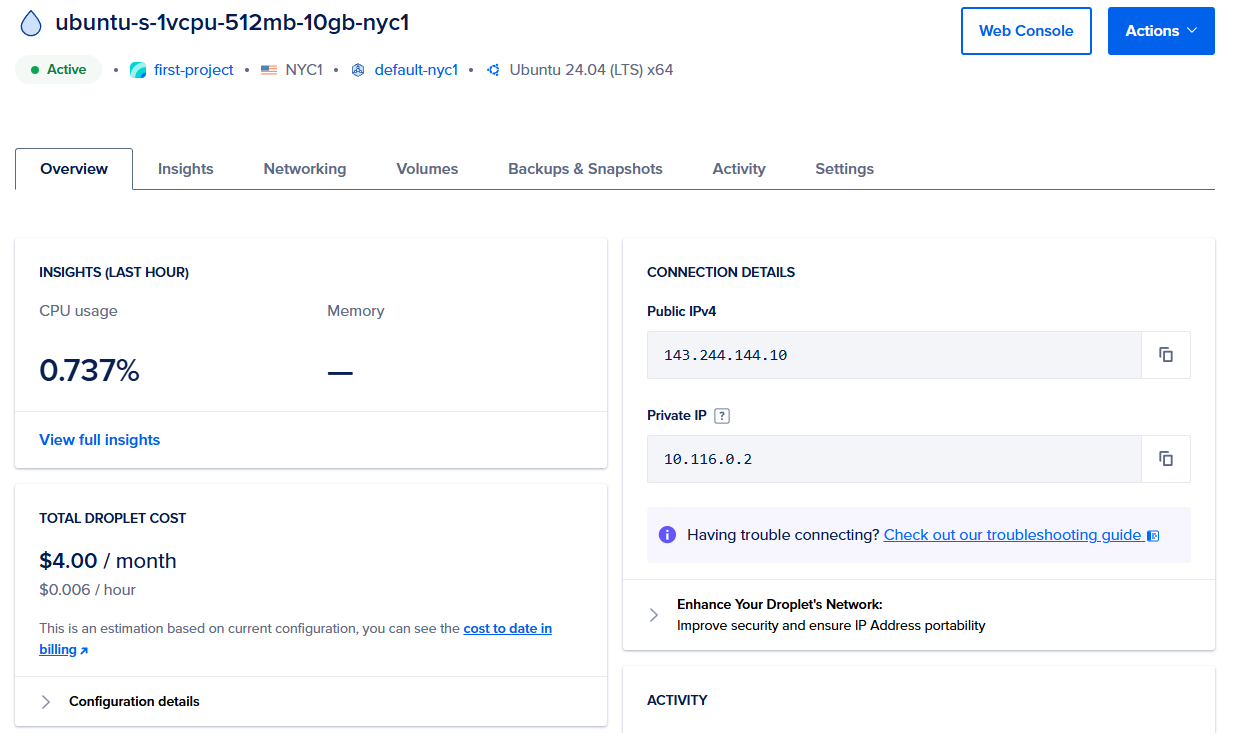Open Backups & Snapshots tab

coord(585,169)
